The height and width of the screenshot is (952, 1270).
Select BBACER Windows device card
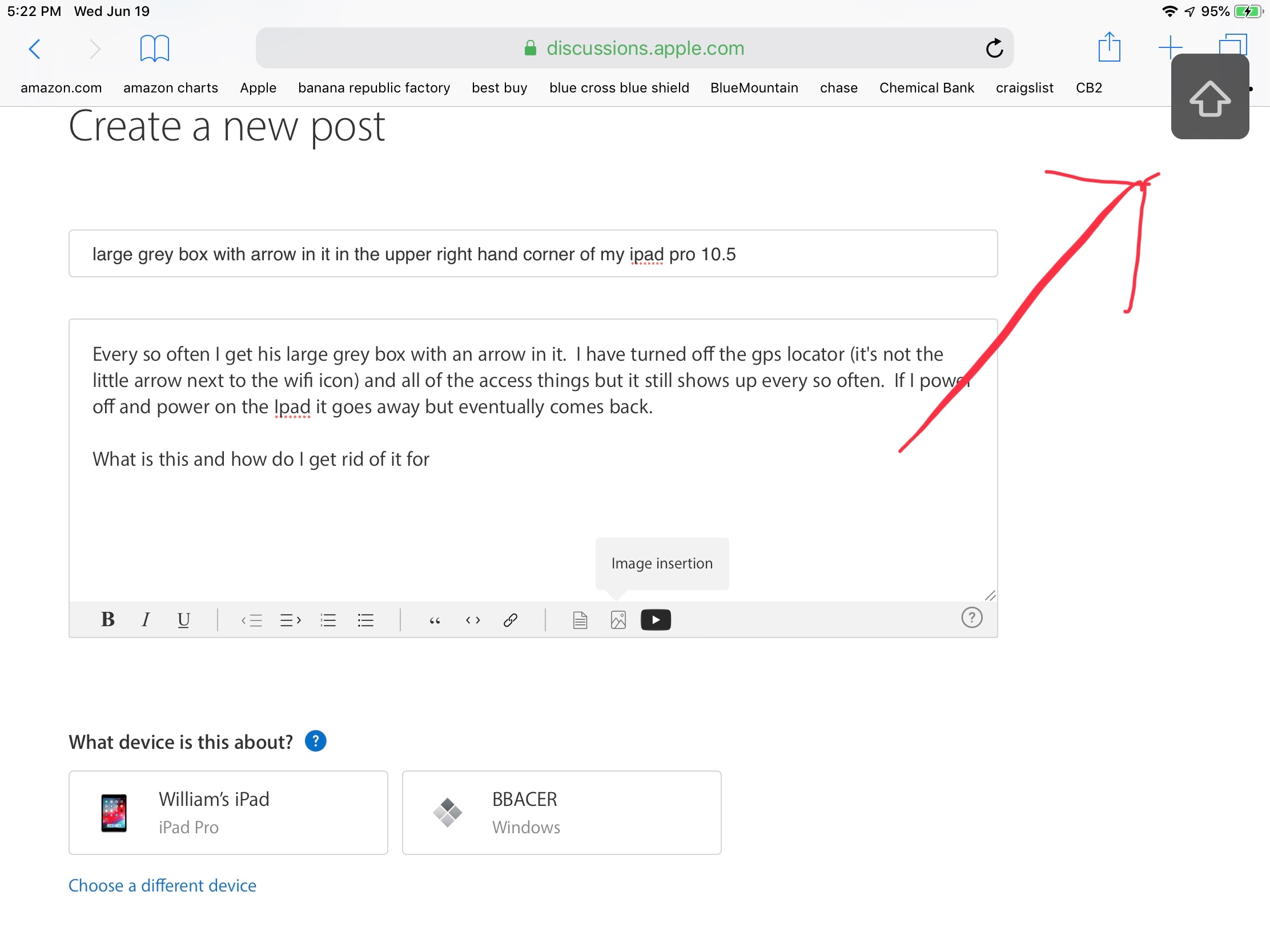click(561, 813)
